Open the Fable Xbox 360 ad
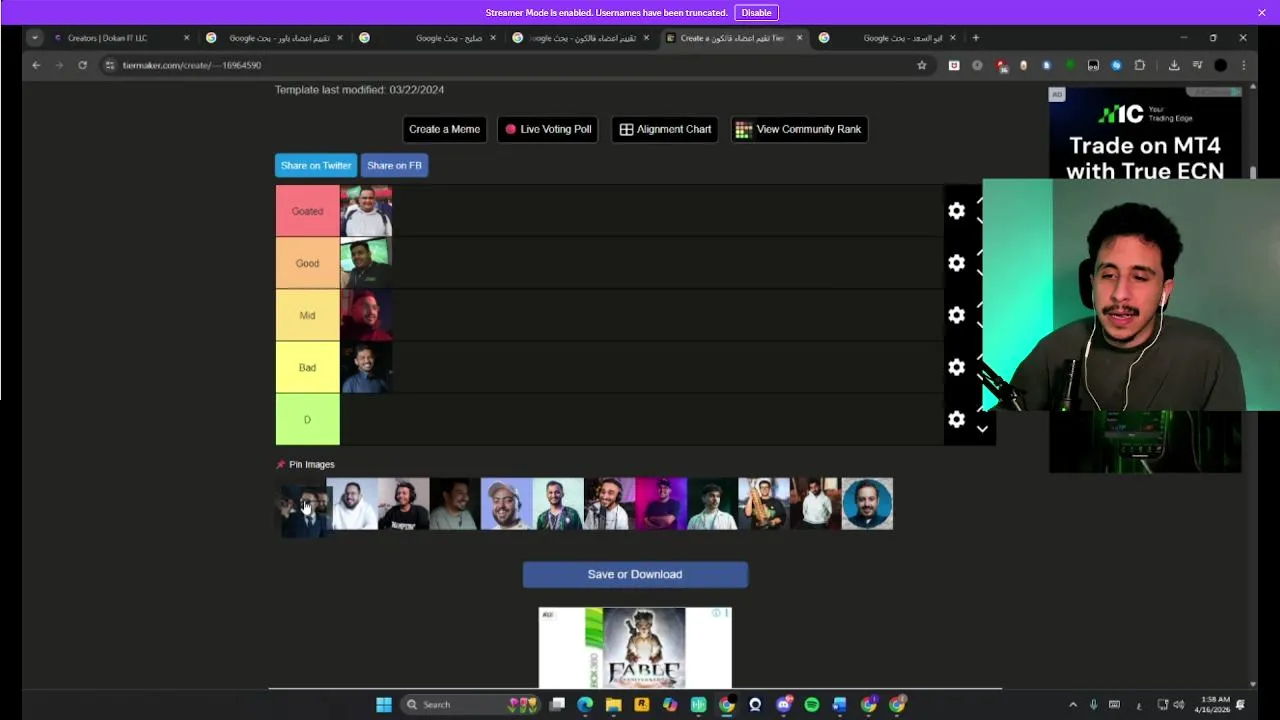 [635, 648]
